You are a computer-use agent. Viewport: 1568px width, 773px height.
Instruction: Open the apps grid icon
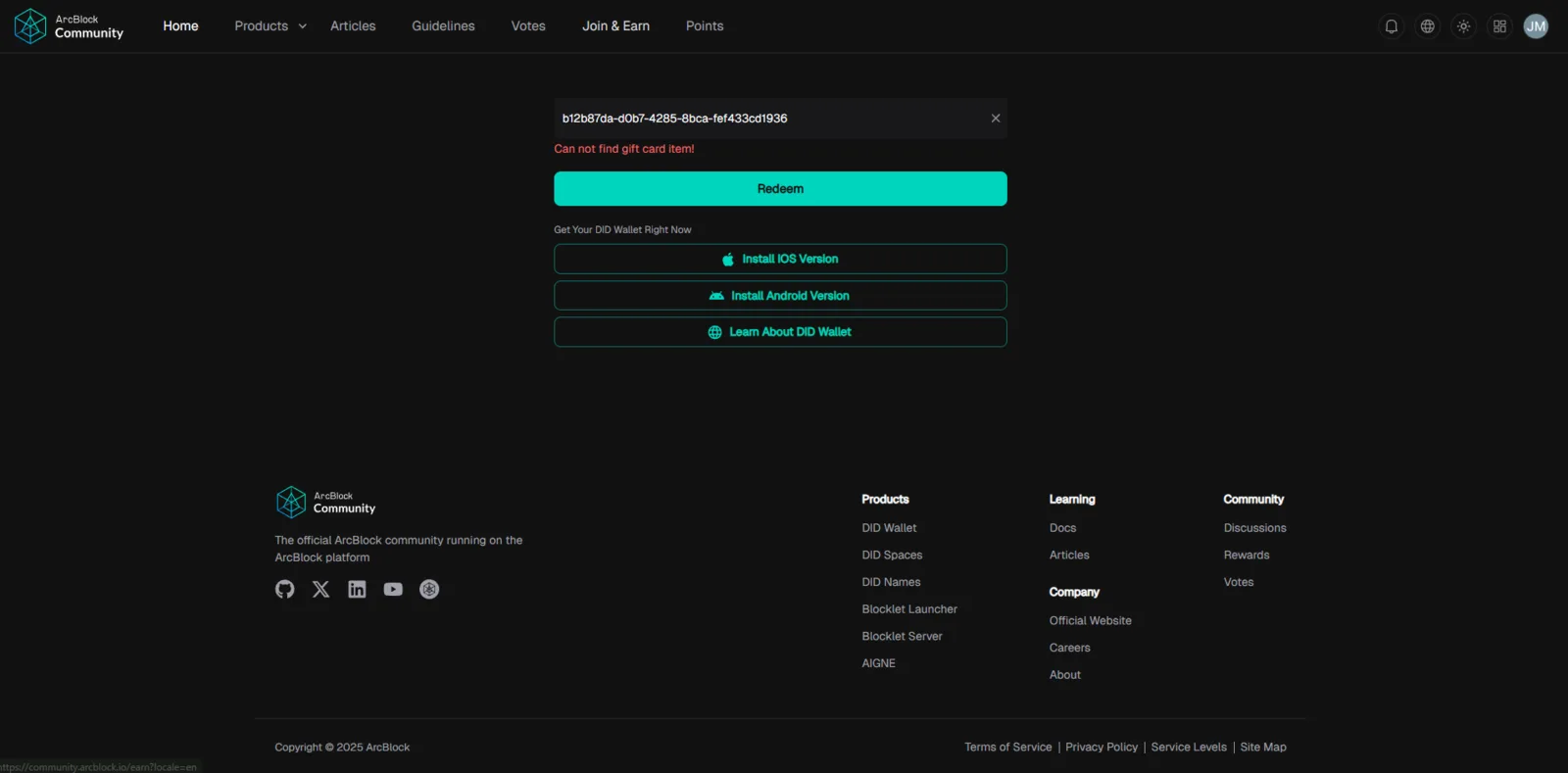(1499, 26)
